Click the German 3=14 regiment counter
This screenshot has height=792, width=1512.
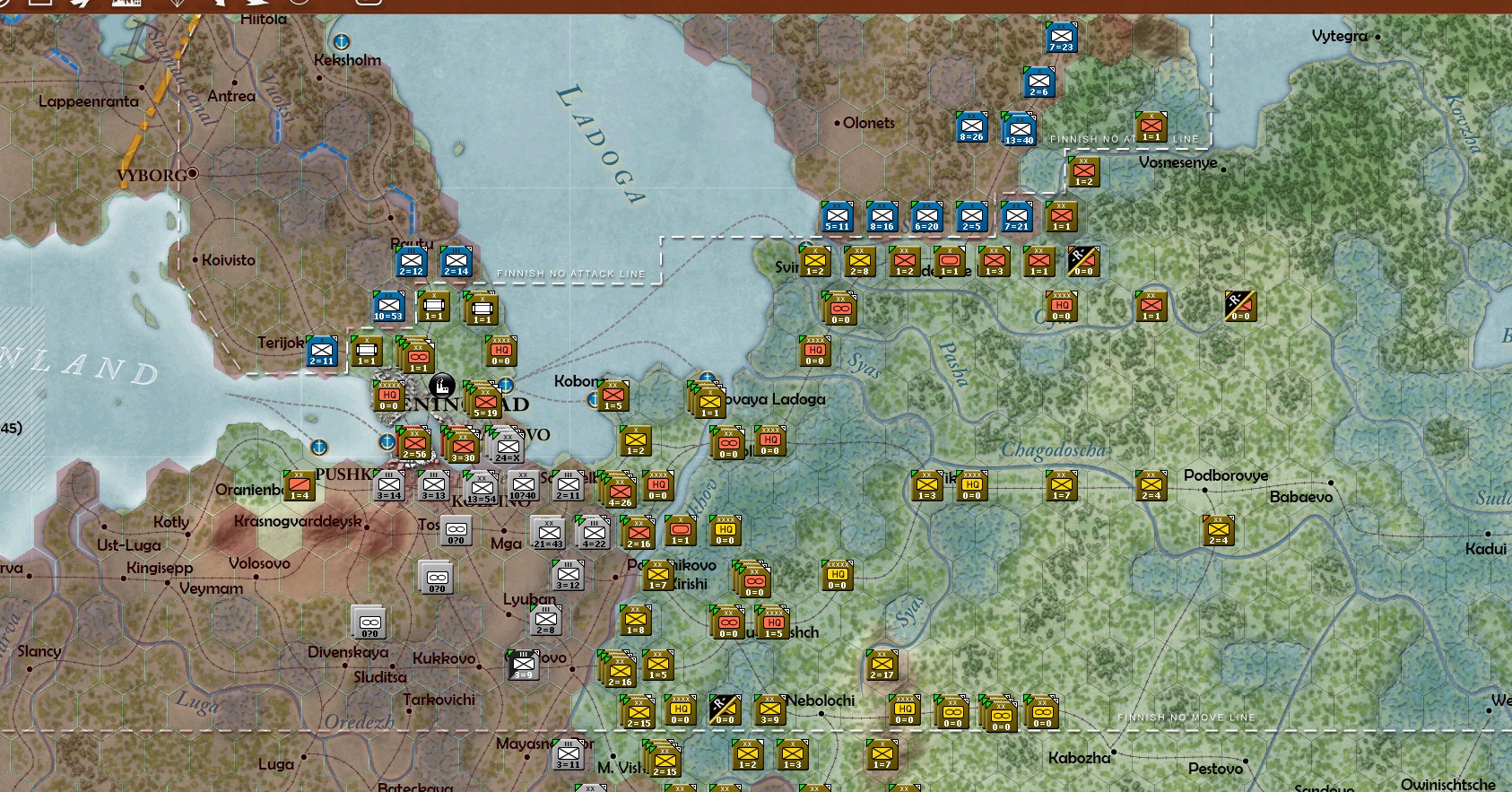point(389,486)
